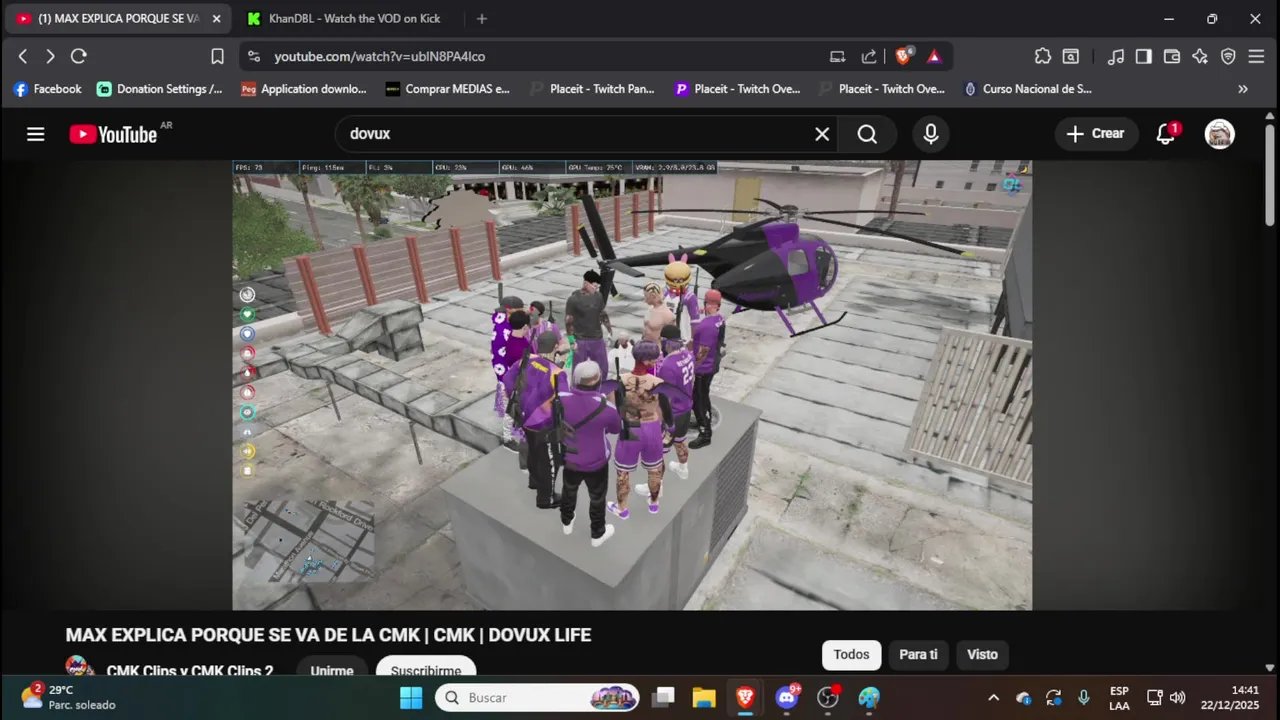Open the weather widget showing 29°C

pos(70,697)
